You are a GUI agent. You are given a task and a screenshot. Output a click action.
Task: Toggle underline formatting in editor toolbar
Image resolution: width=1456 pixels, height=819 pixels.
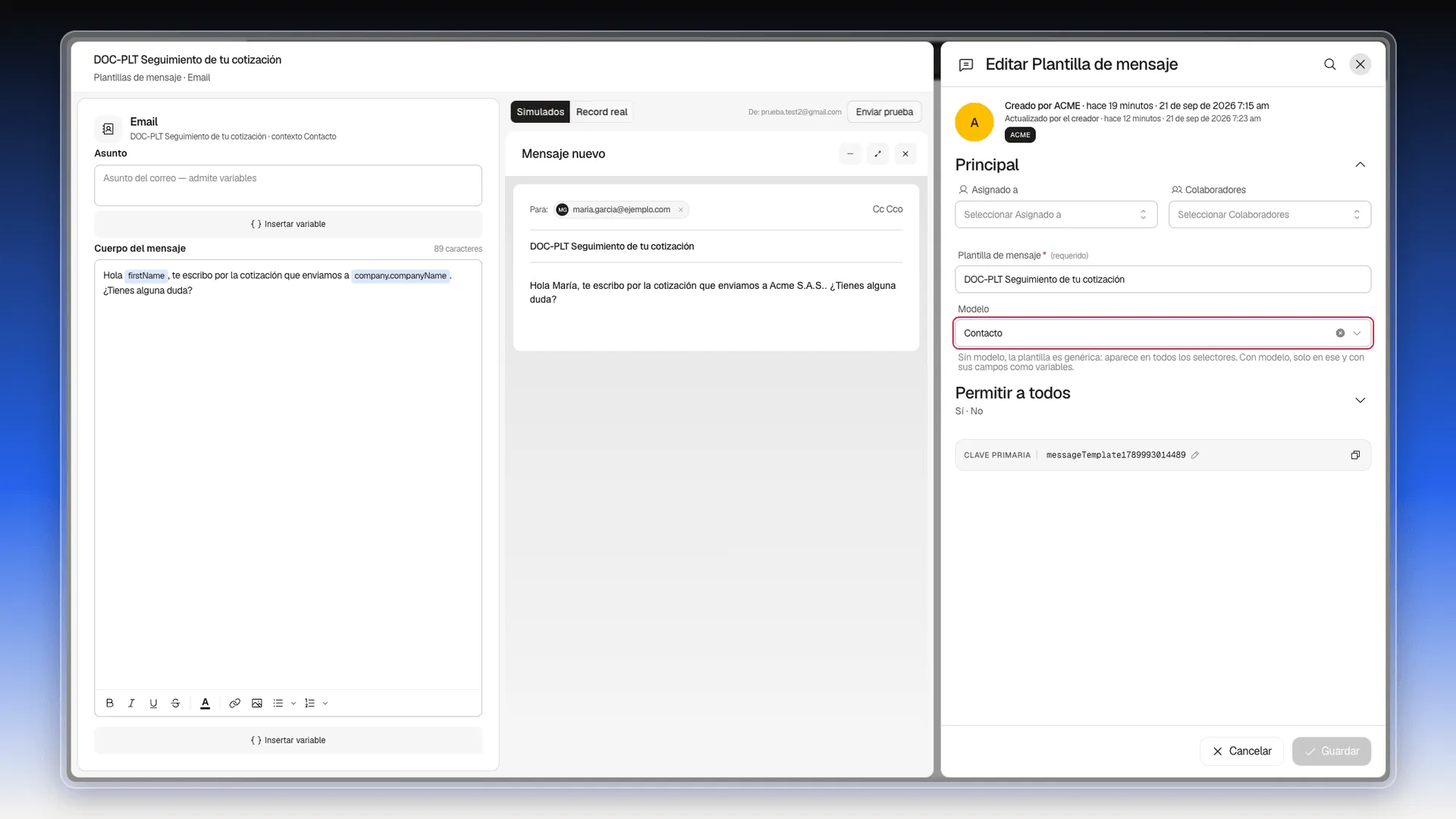(153, 703)
